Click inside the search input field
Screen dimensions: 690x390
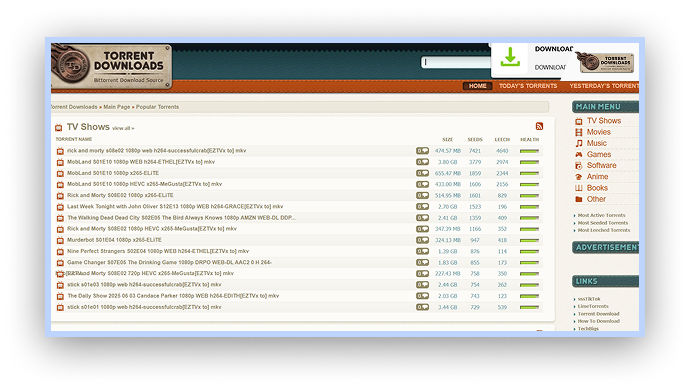coord(455,62)
